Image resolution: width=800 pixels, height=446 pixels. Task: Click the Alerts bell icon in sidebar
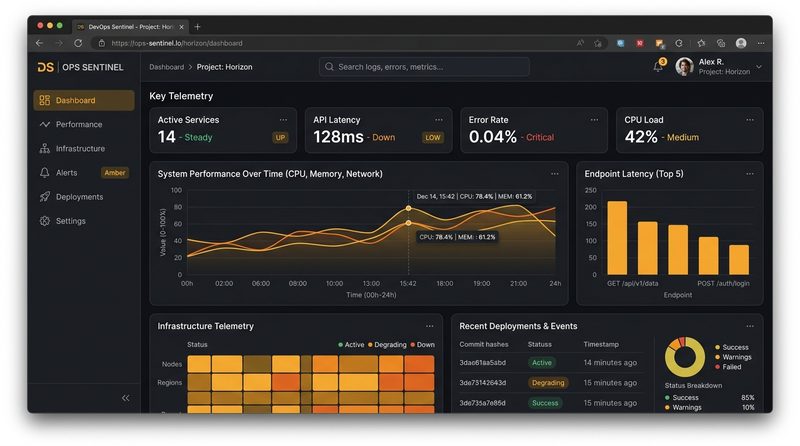45,172
